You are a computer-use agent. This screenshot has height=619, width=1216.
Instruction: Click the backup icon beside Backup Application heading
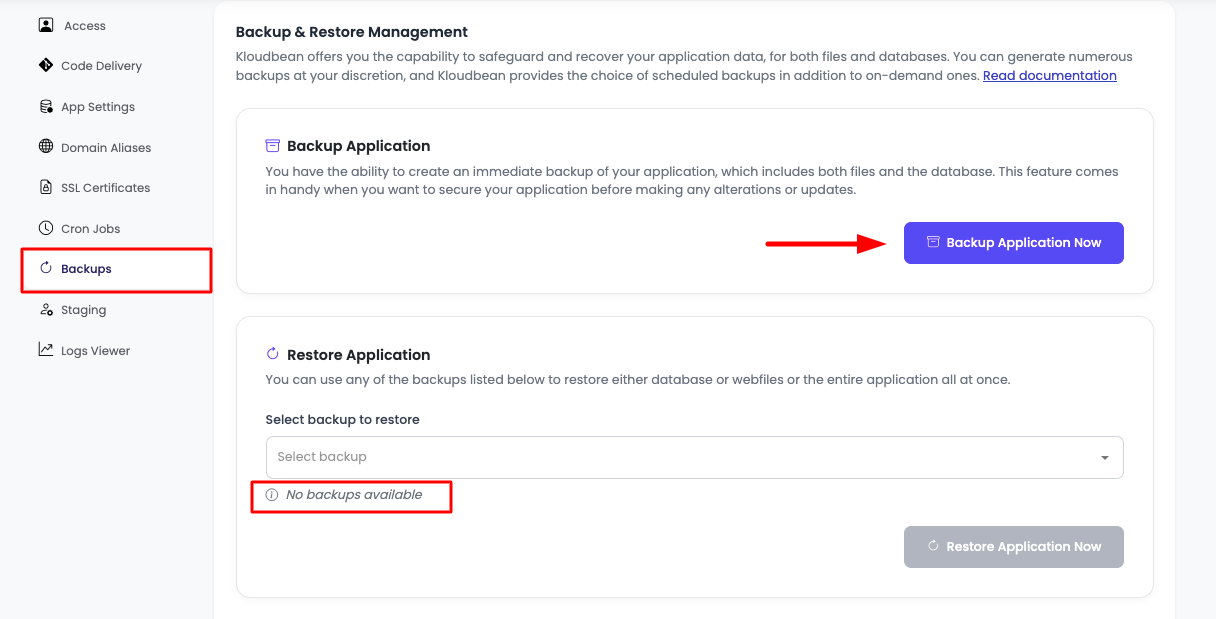click(x=272, y=145)
